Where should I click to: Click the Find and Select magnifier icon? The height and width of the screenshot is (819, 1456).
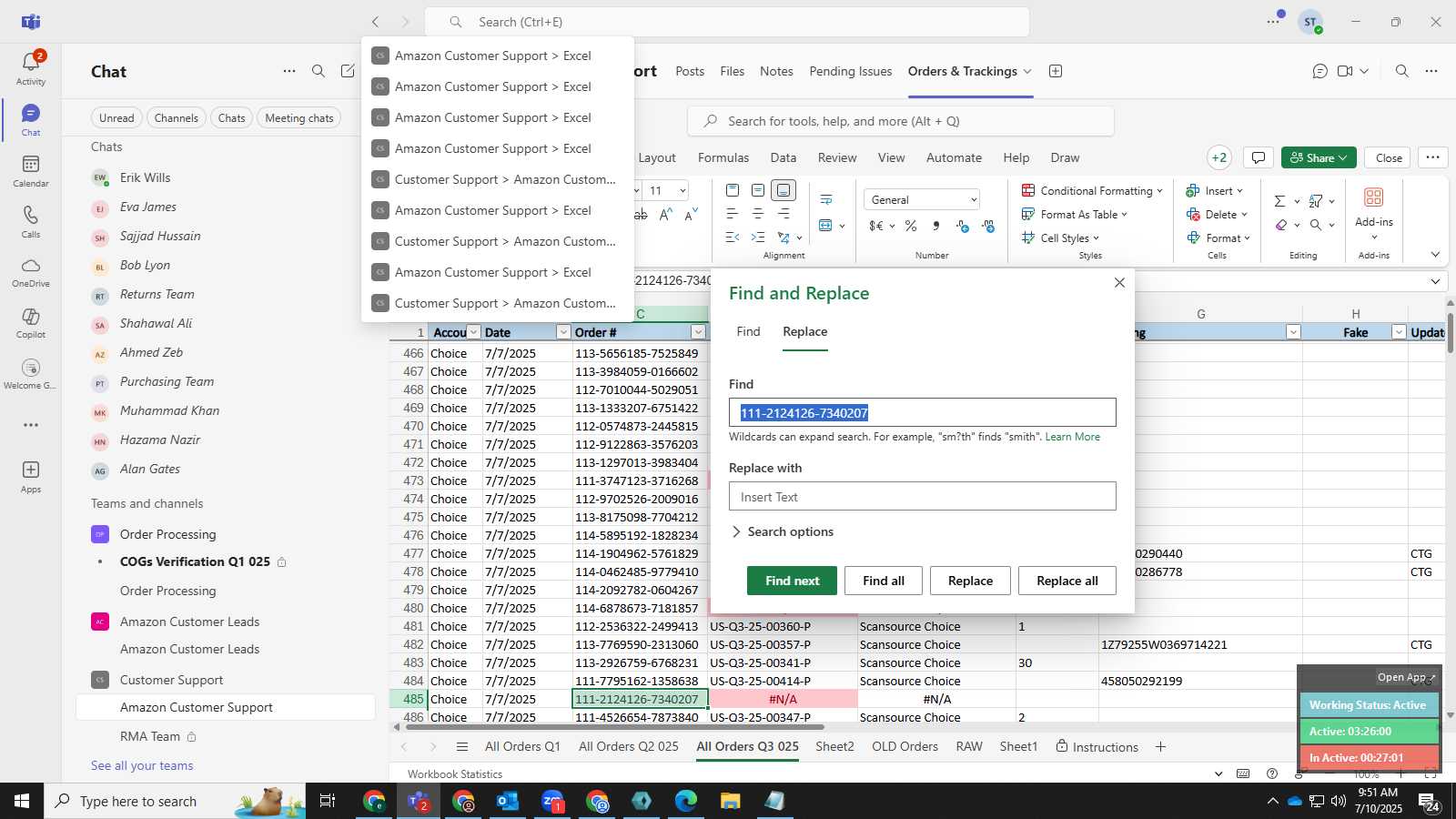pos(1316,225)
